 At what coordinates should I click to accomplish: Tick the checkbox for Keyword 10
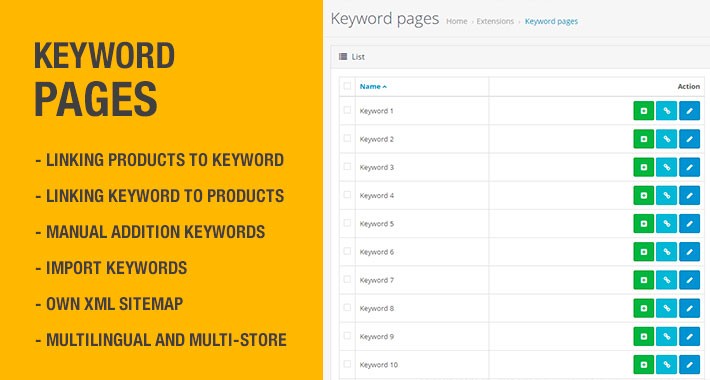click(x=347, y=364)
